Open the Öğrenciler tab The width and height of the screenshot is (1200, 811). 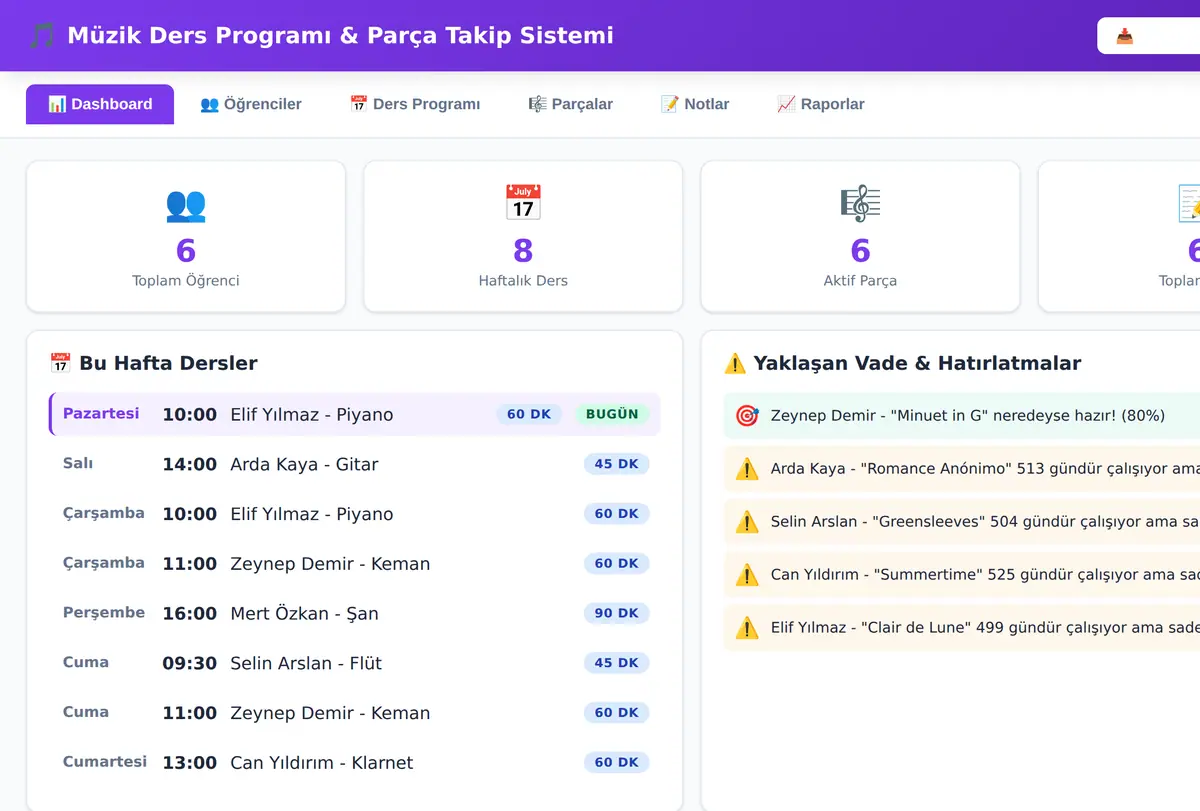251,104
